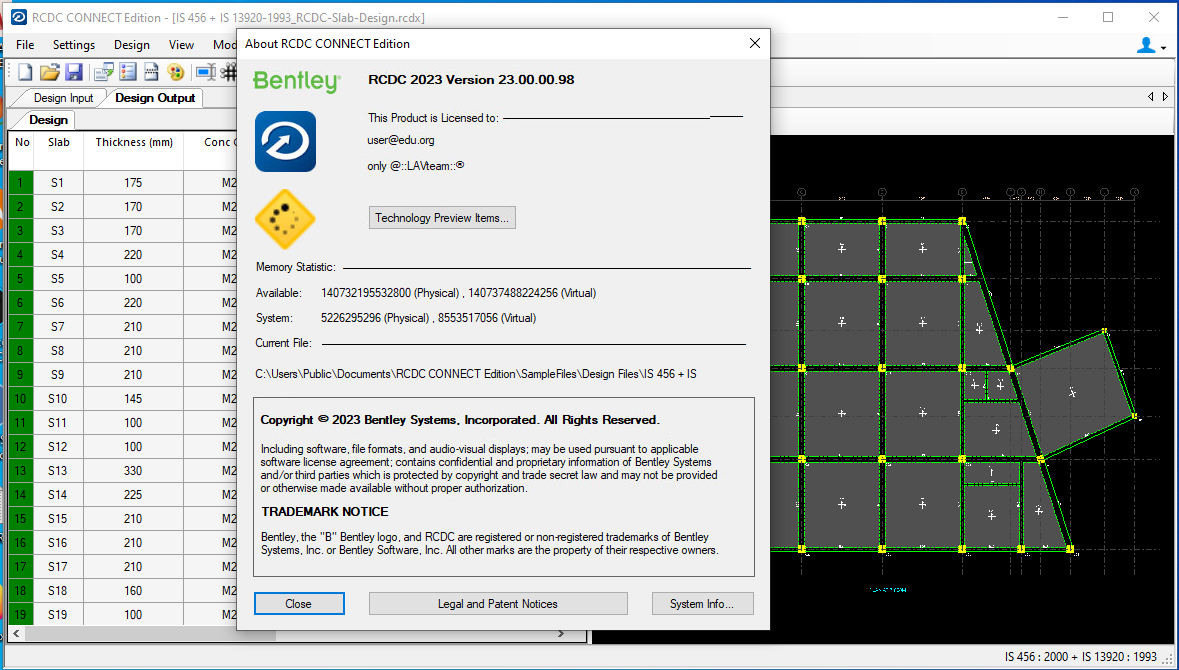Select slab cell "S4"
Screen dimensions: 1179x670
pos(58,255)
